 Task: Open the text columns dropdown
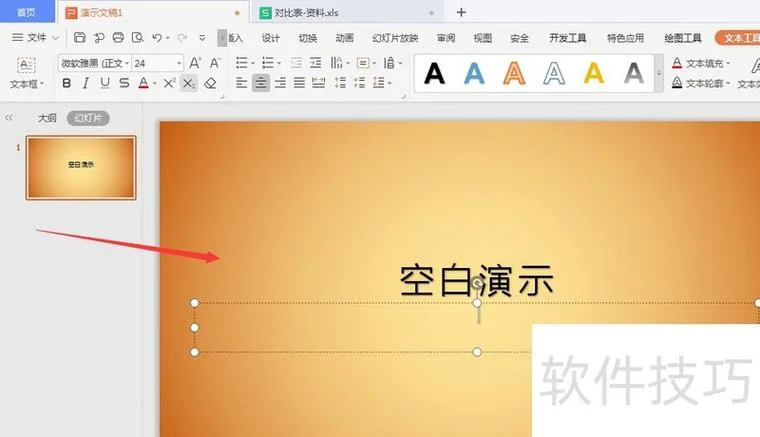click(348, 63)
